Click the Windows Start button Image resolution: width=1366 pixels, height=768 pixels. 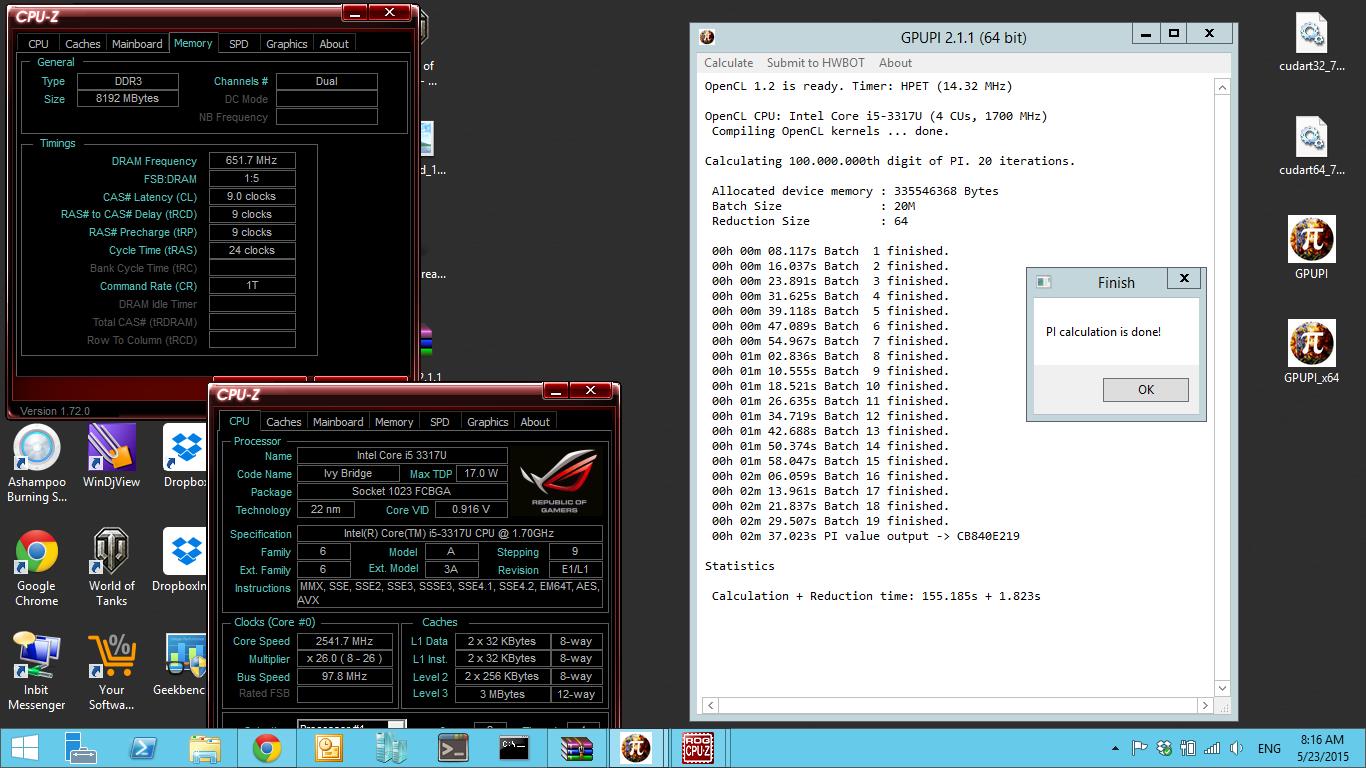24,748
